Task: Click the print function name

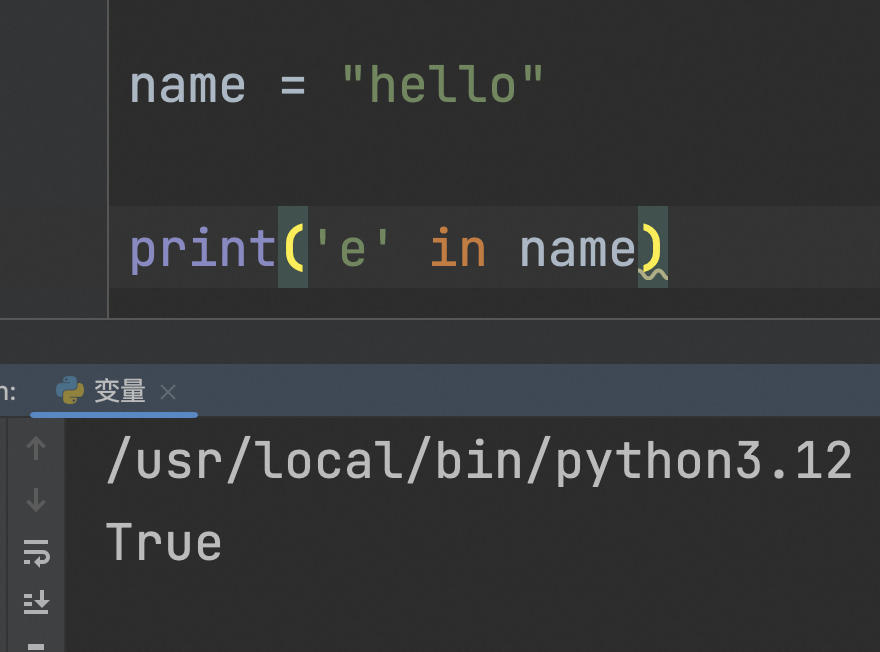Action: coord(203,249)
